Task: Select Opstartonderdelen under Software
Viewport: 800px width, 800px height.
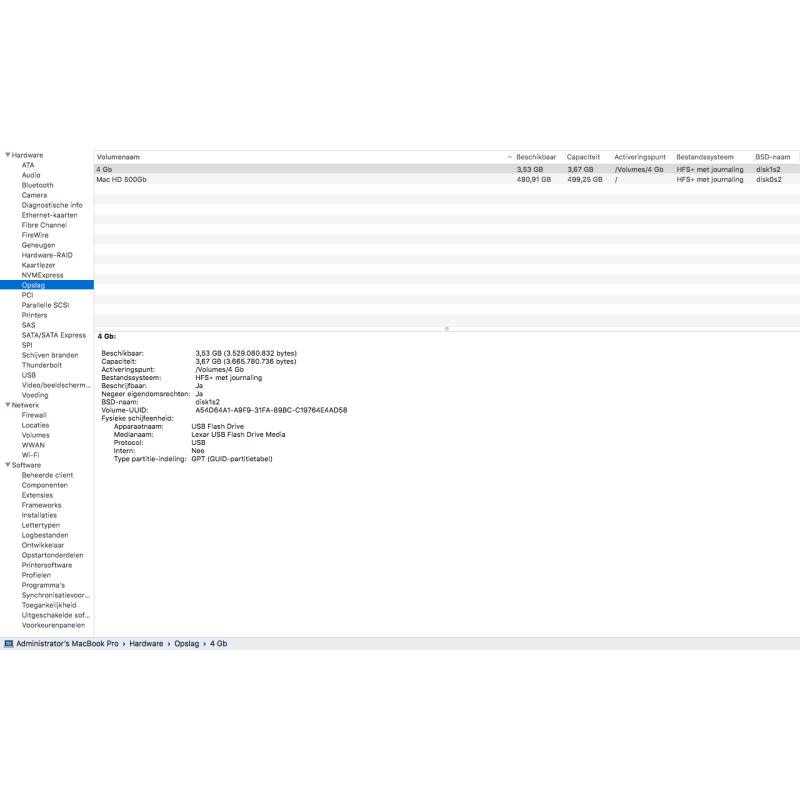Action: click(53, 555)
